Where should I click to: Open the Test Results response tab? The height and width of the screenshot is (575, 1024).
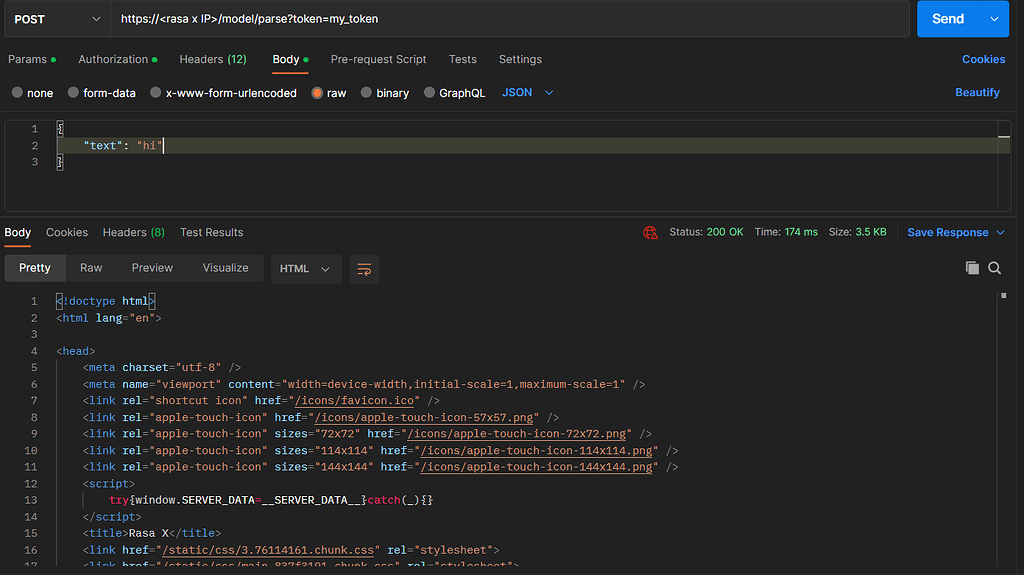211,232
